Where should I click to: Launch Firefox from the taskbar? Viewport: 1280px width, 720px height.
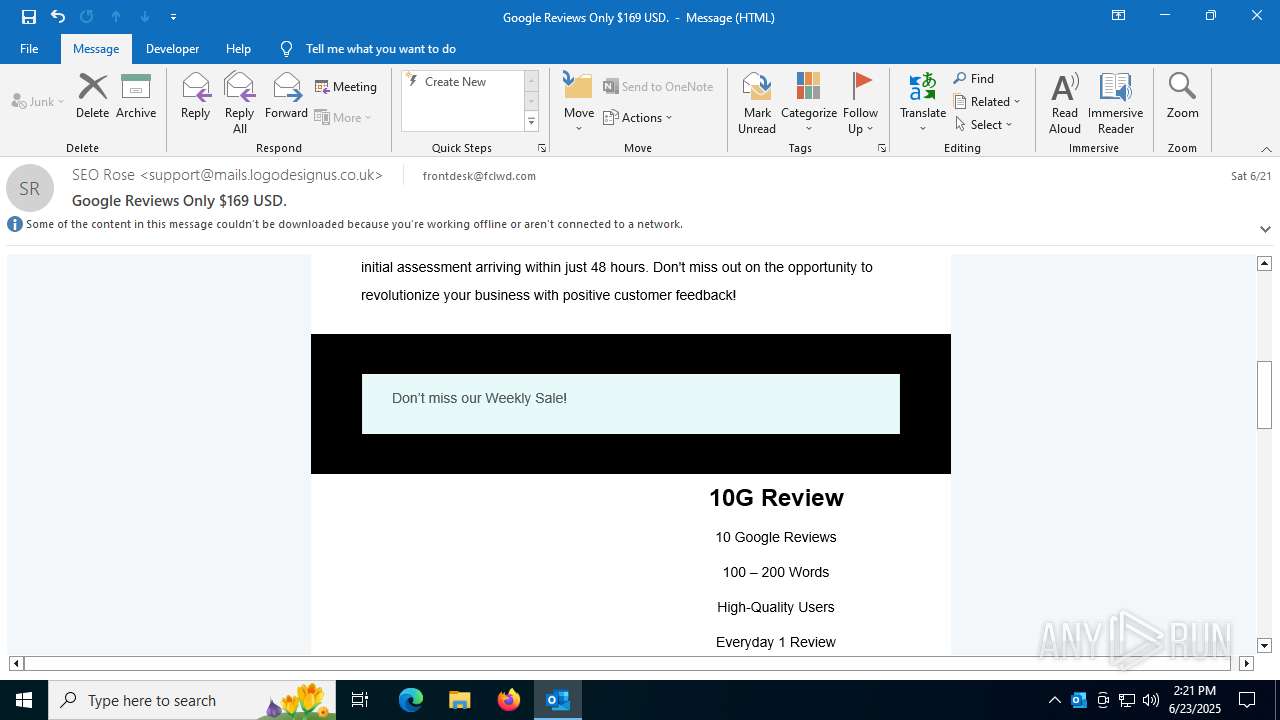pos(508,700)
